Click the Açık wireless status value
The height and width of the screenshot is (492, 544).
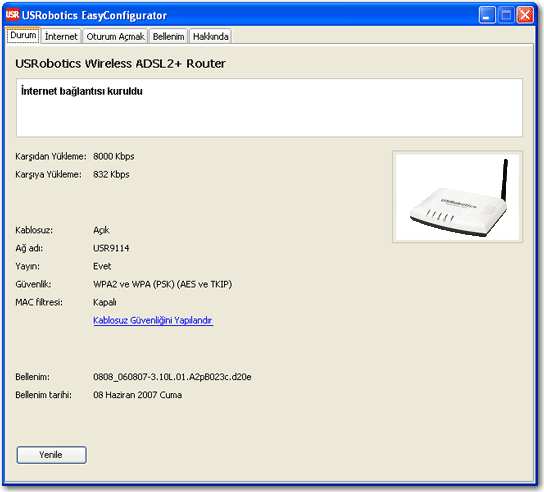101,230
